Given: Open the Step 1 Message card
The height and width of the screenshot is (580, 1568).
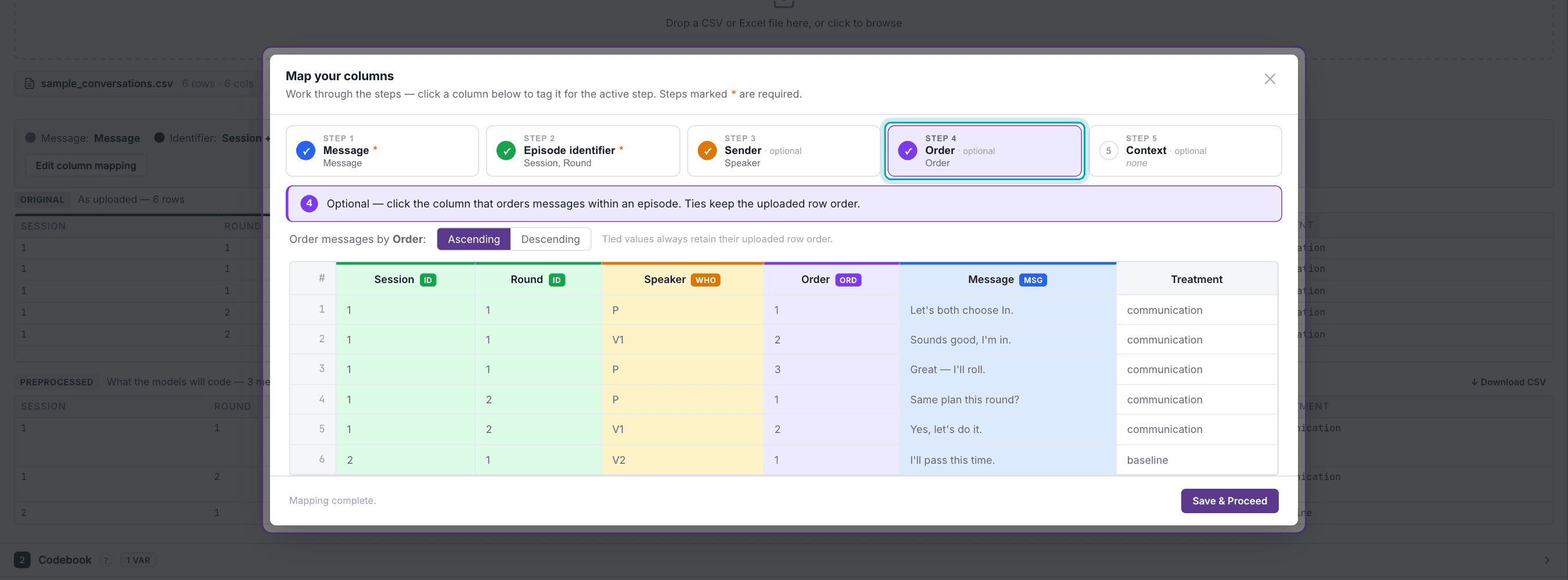Looking at the screenshot, I should (382, 151).
